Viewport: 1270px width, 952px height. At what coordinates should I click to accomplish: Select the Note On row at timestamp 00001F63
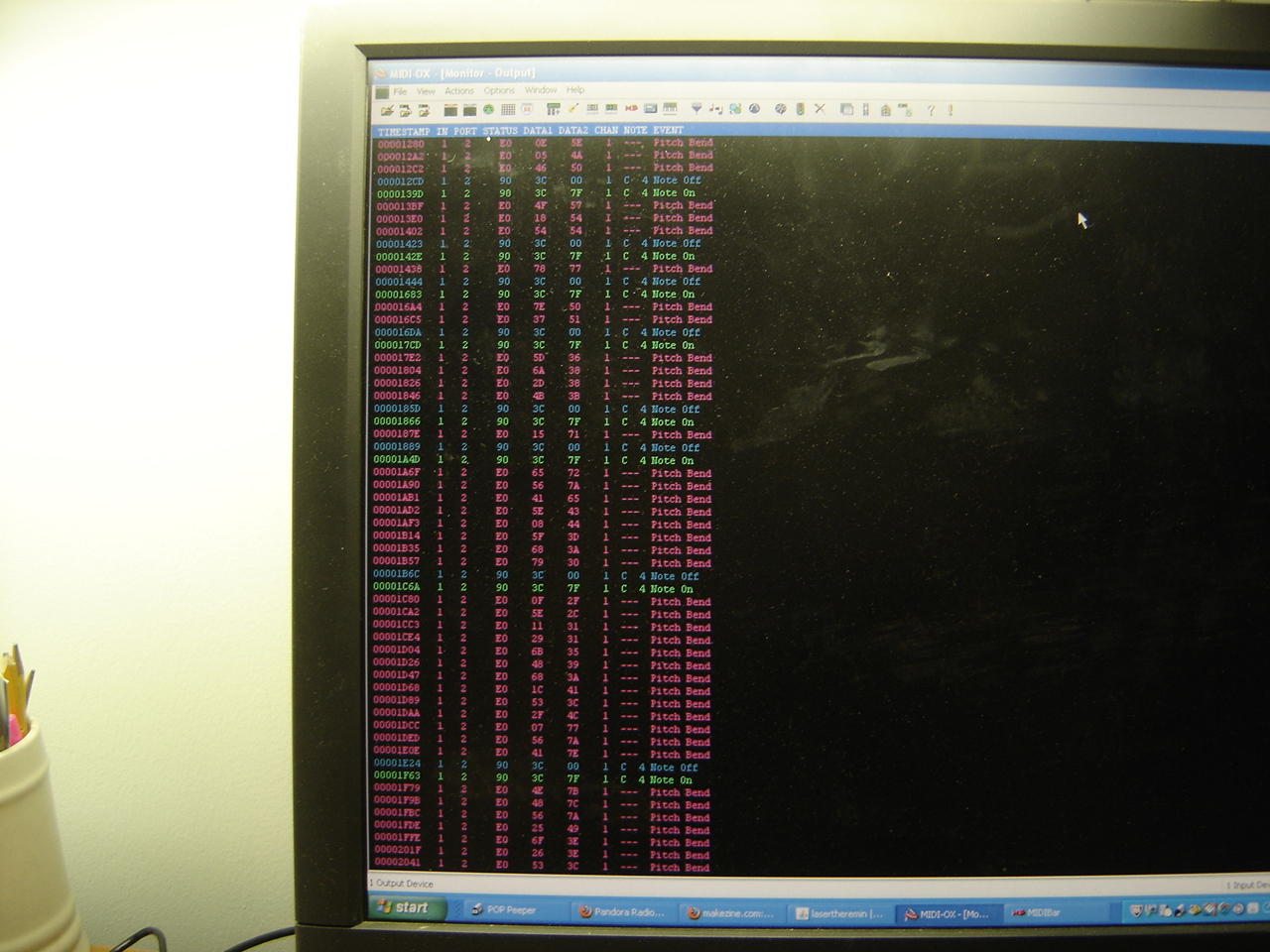pos(538,779)
